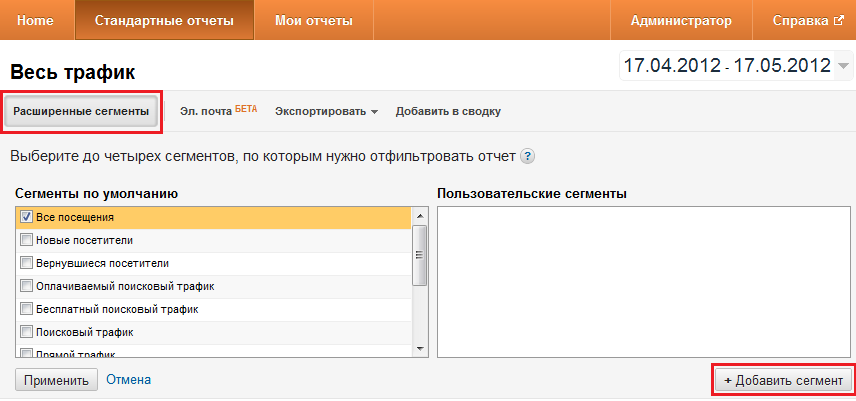Click segments list scrollbar up arrow
The height and width of the screenshot is (401, 856).
[x=420, y=216]
